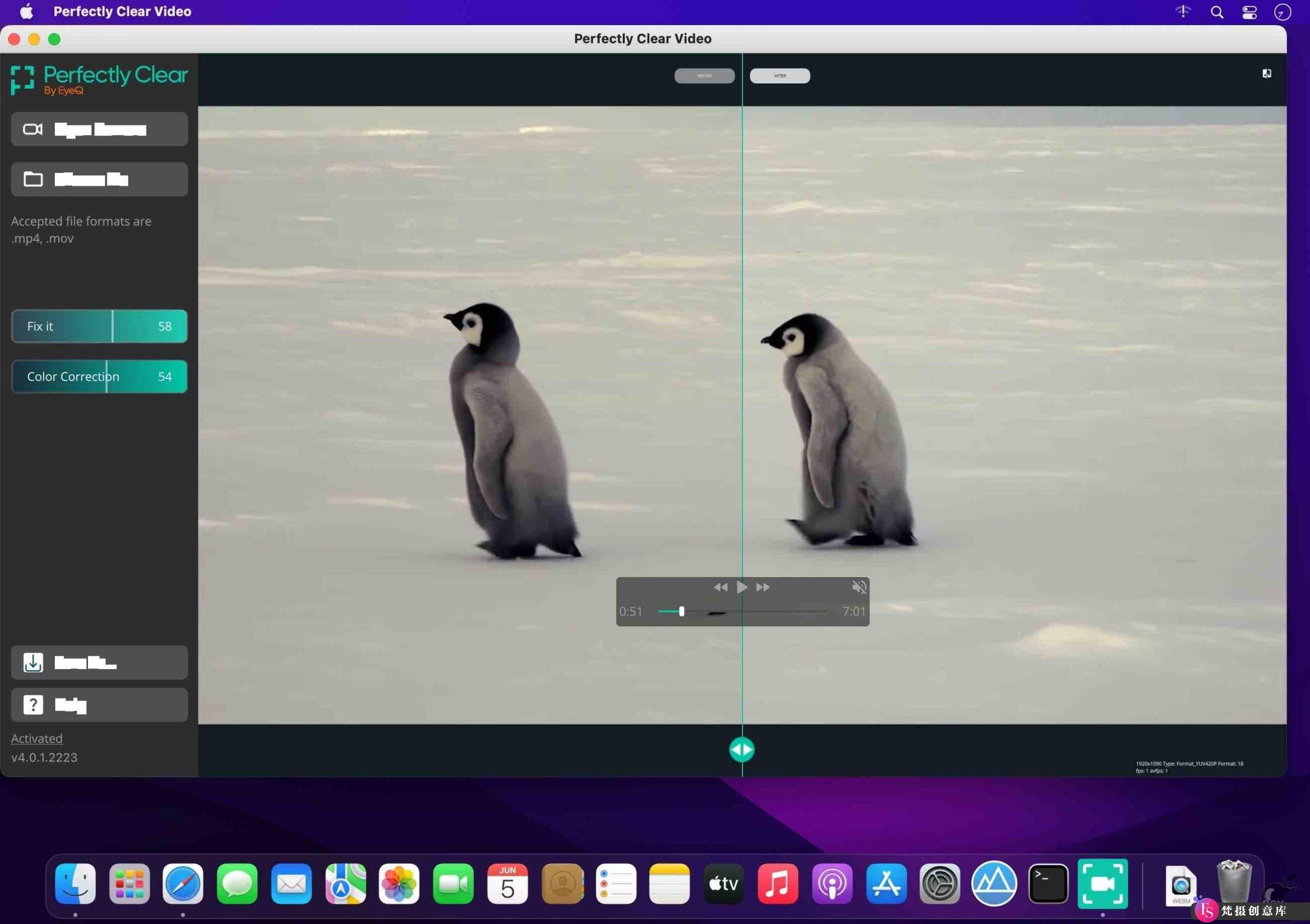Click the help question mark icon
Screen dimensions: 1310x924
pos(33,704)
